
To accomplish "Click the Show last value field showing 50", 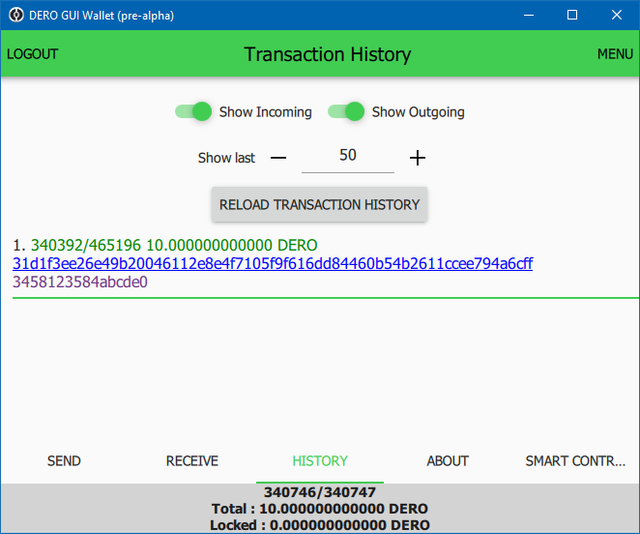I will [x=348, y=156].
